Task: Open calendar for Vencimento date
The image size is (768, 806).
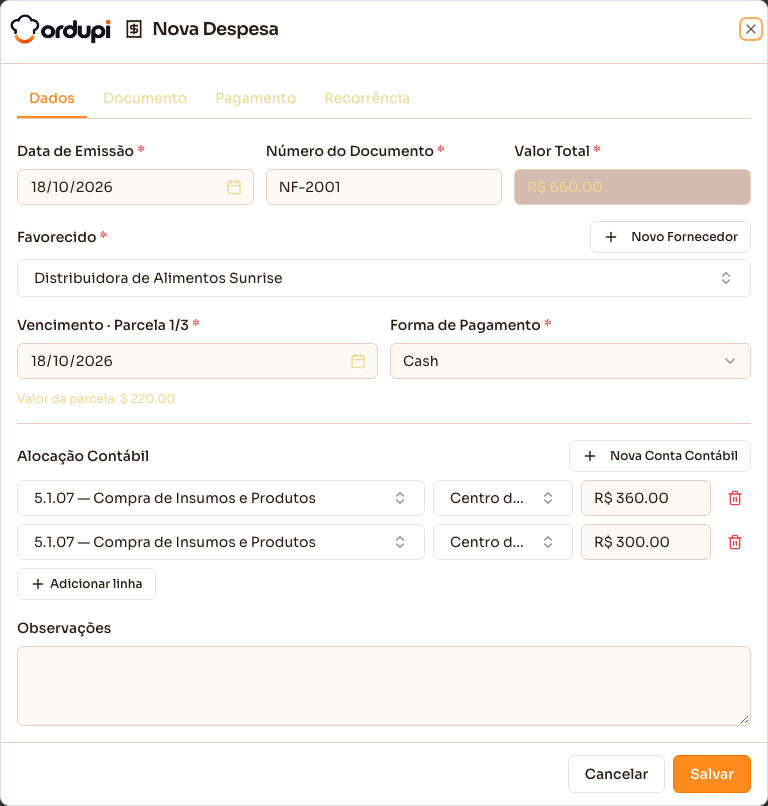Action: pos(358,361)
